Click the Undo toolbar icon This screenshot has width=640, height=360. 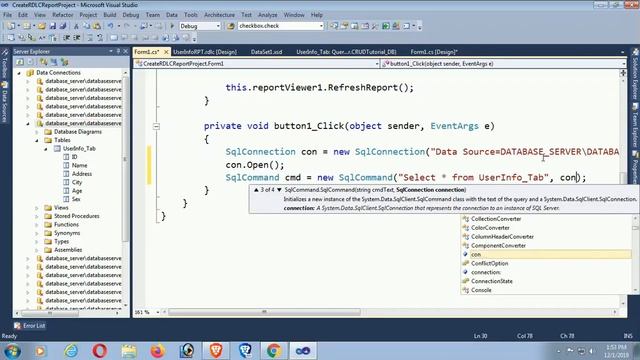coord(110,26)
